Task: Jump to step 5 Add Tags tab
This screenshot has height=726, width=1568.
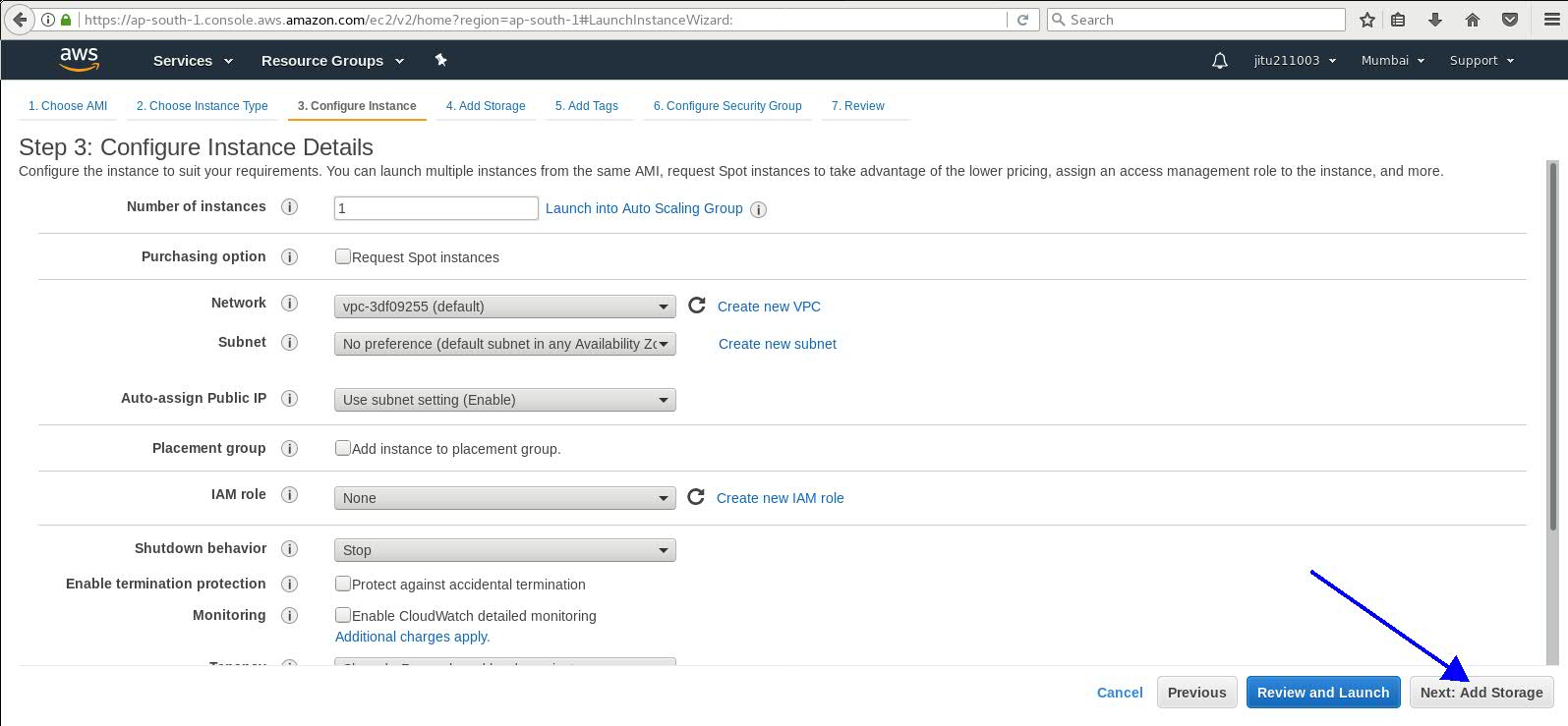Action: (587, 106)
